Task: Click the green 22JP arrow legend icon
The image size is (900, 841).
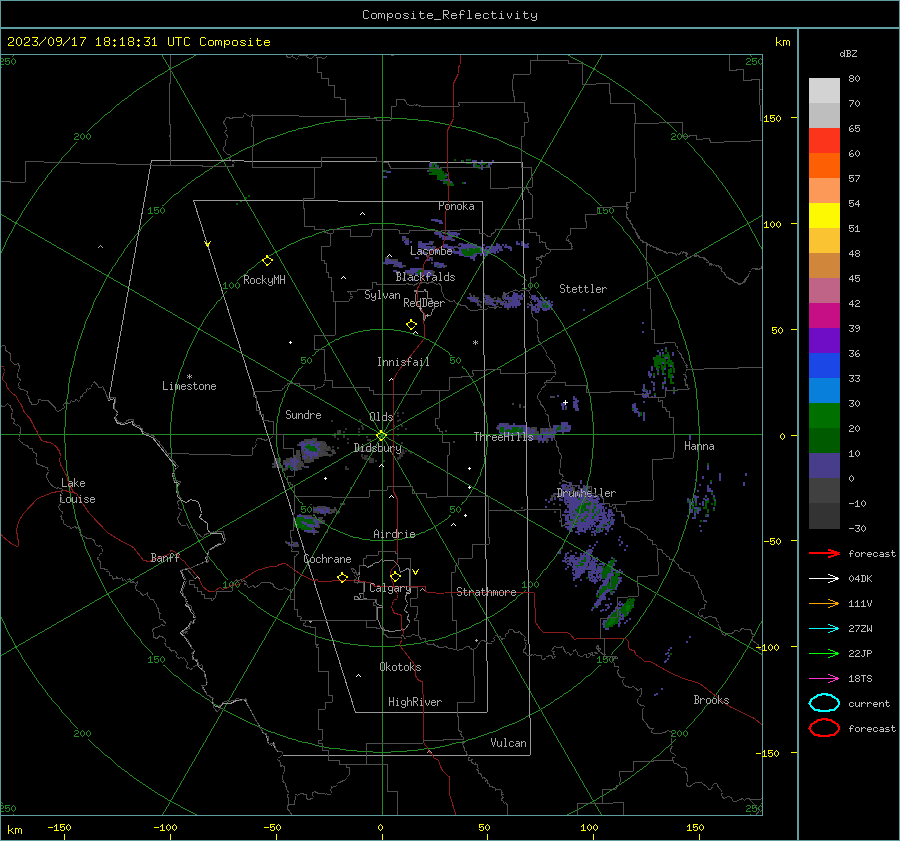Action: tap(824, 653)
